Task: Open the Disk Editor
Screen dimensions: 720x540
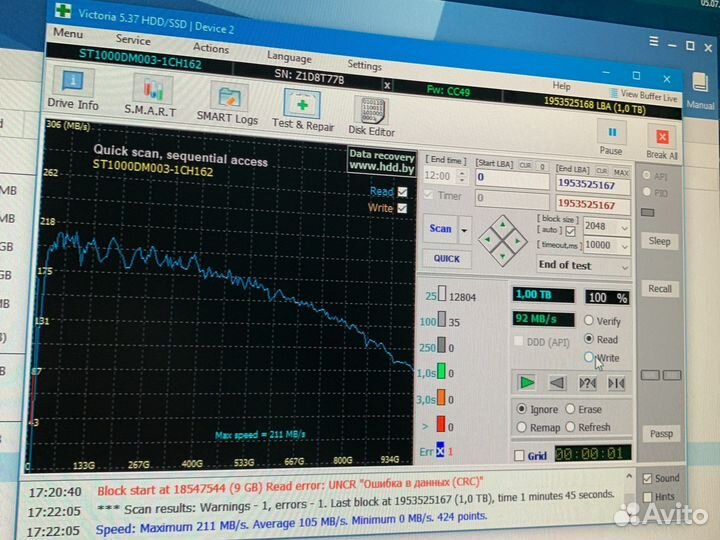Action: [x=371, y=114]
